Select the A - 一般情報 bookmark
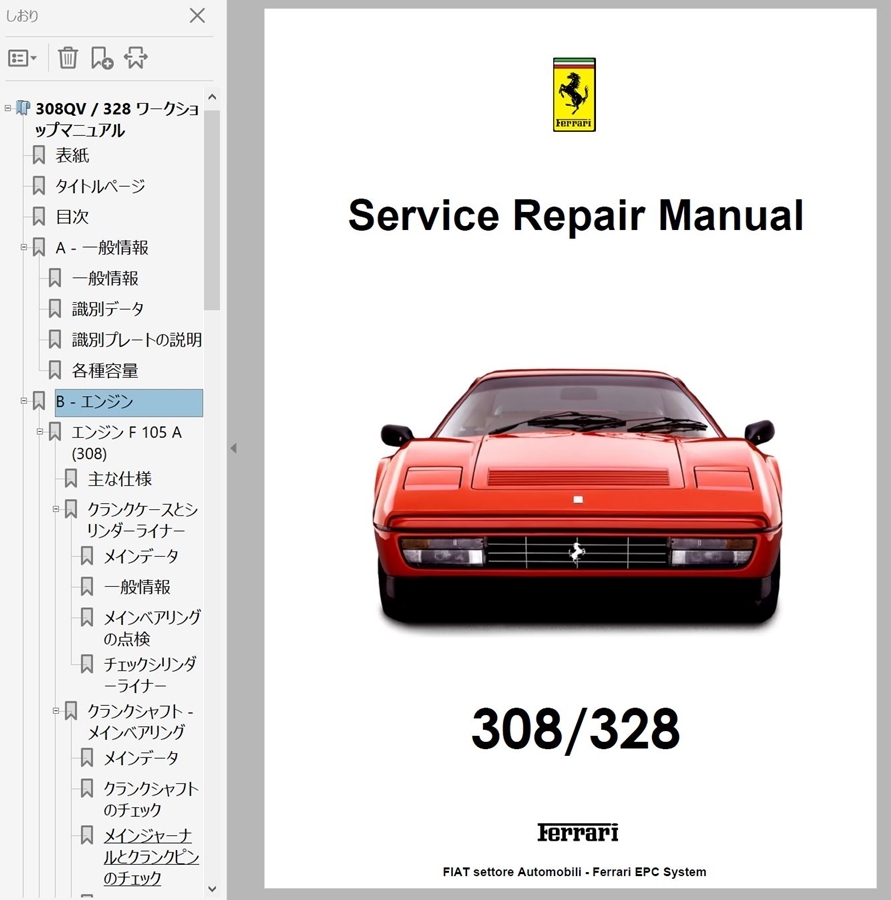Viewport: 891px width, 900px height. tap(102, 248)
